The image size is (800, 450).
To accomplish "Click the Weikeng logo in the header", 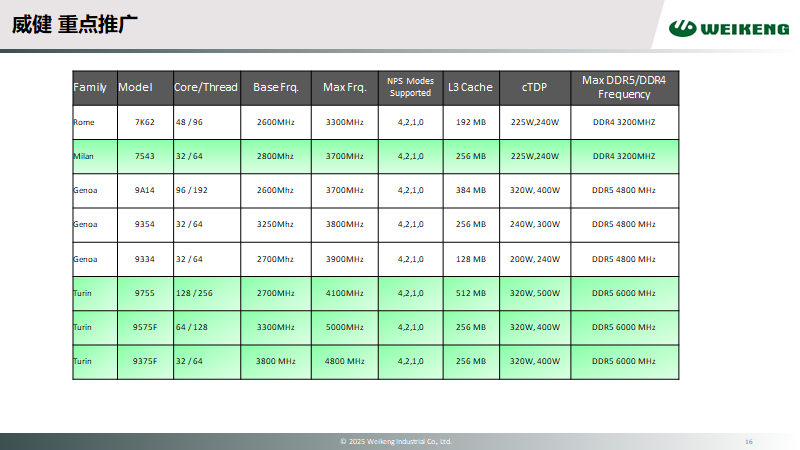I will (729, 29).
